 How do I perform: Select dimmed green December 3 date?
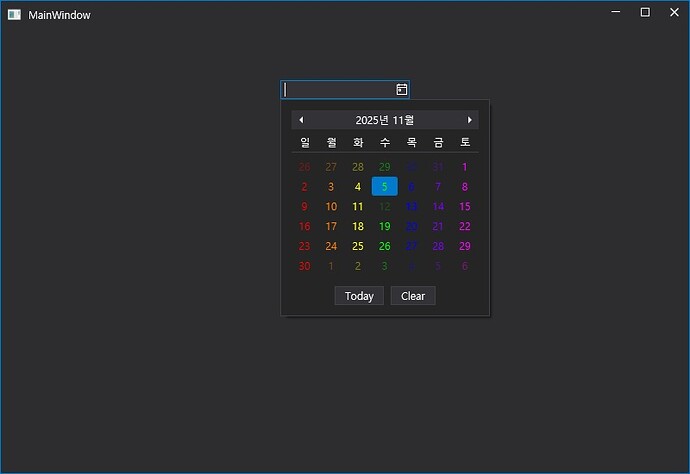click(385, 266)
